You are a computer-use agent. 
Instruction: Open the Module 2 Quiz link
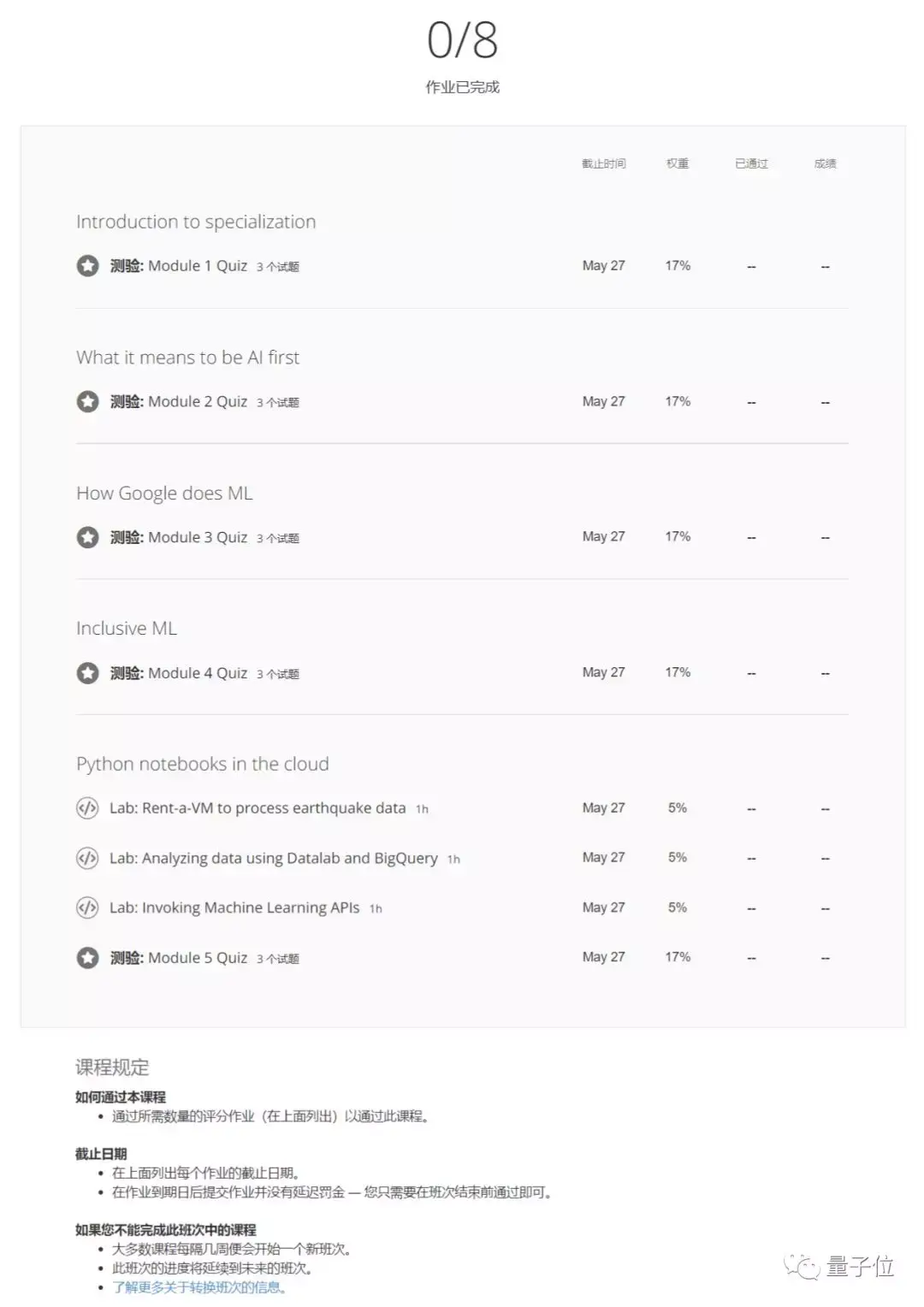pyautogui.click(x=197, y=401)
